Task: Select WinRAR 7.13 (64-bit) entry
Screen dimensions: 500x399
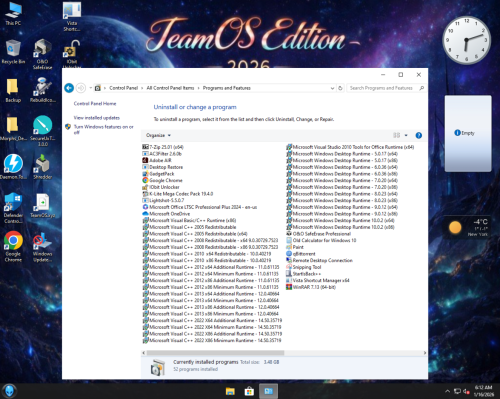Action: point(311,287)
